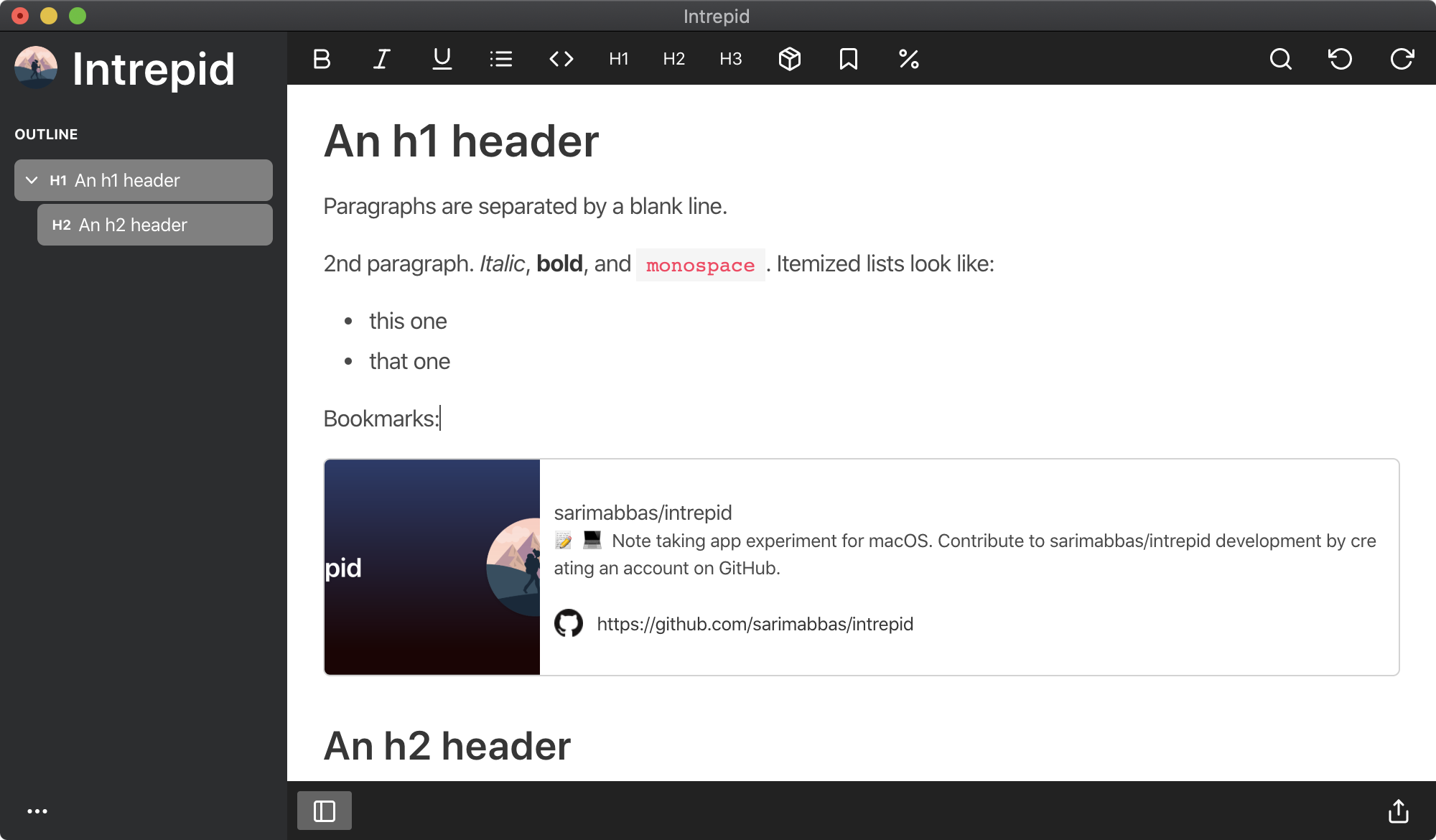Click the Intrepid app logo

pos(36,68)
